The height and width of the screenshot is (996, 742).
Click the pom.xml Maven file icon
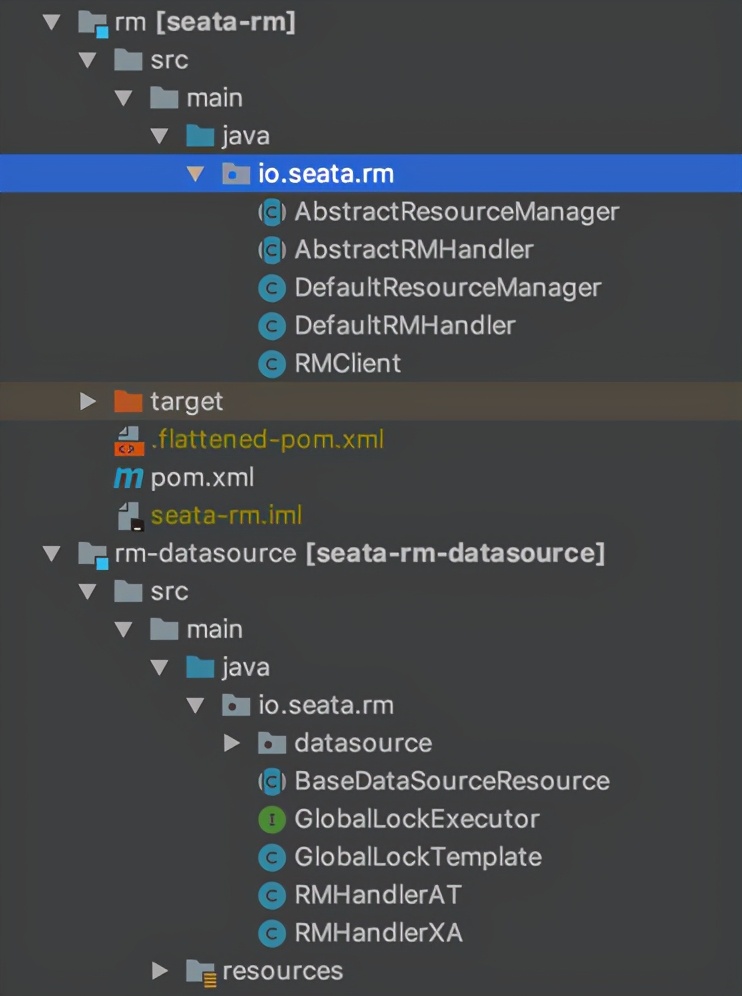click(128, 478)
